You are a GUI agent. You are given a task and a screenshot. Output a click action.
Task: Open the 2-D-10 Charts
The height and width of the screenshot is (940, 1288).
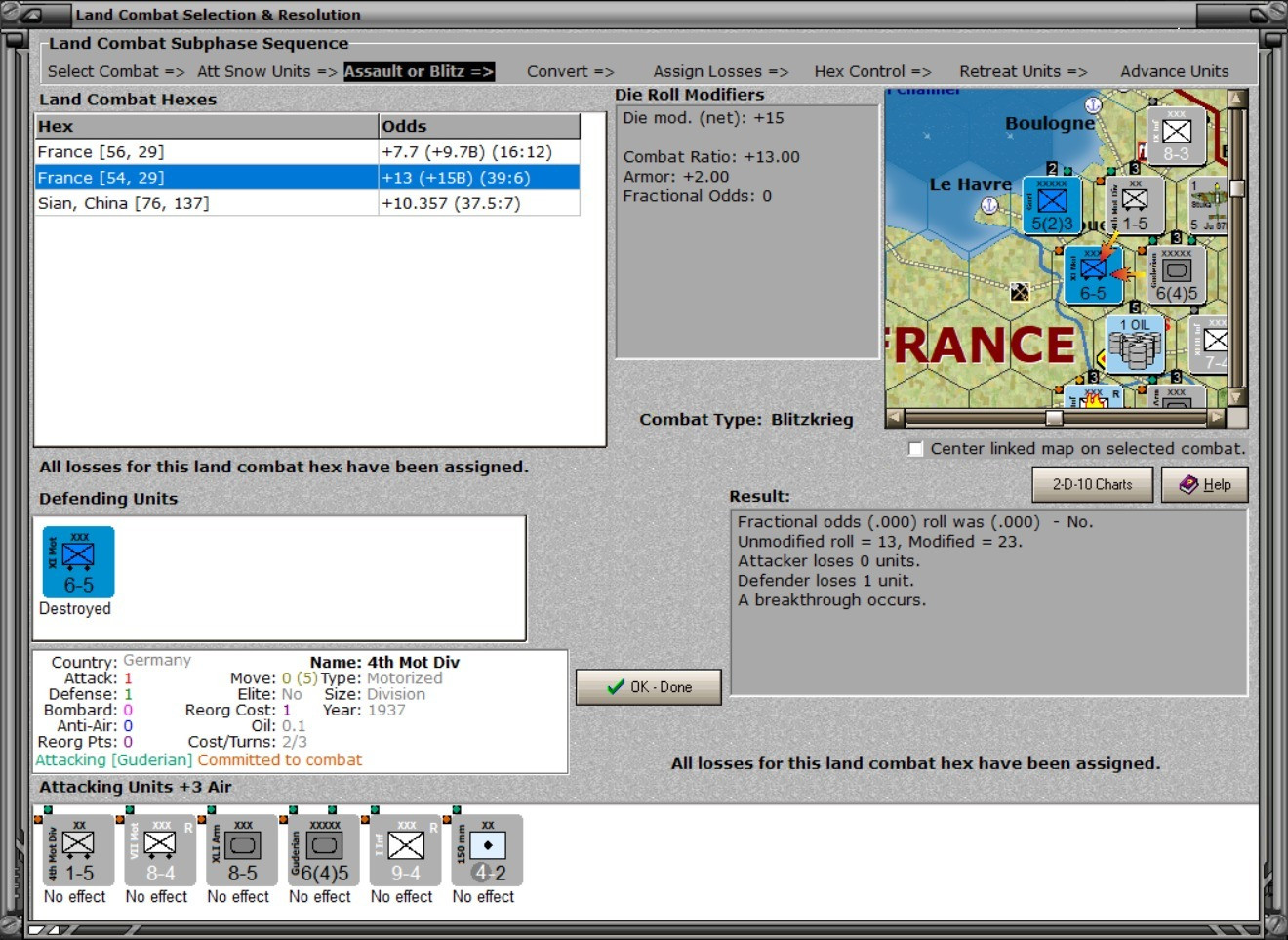point(1092,484)
